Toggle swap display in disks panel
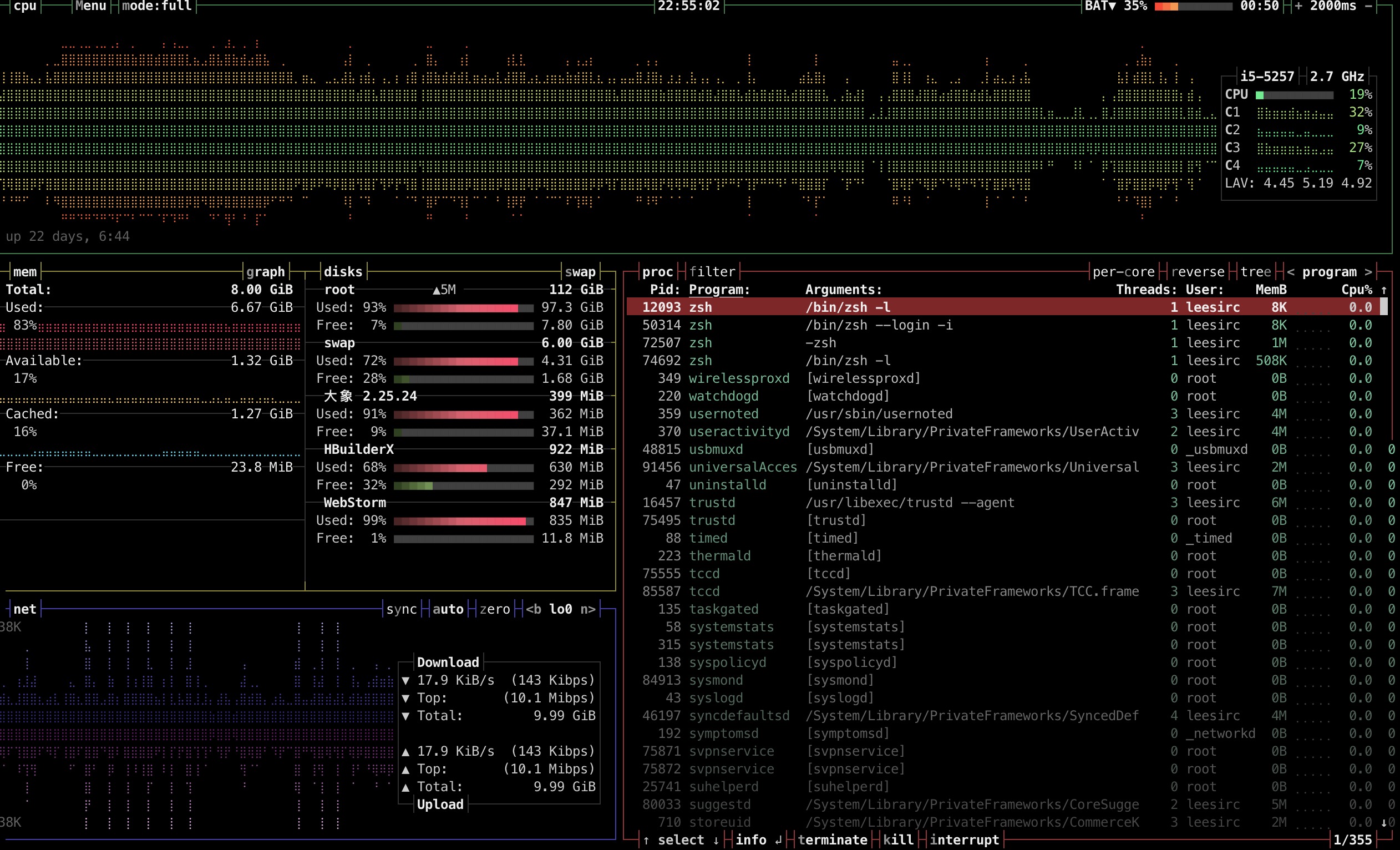 click(580, 272)
